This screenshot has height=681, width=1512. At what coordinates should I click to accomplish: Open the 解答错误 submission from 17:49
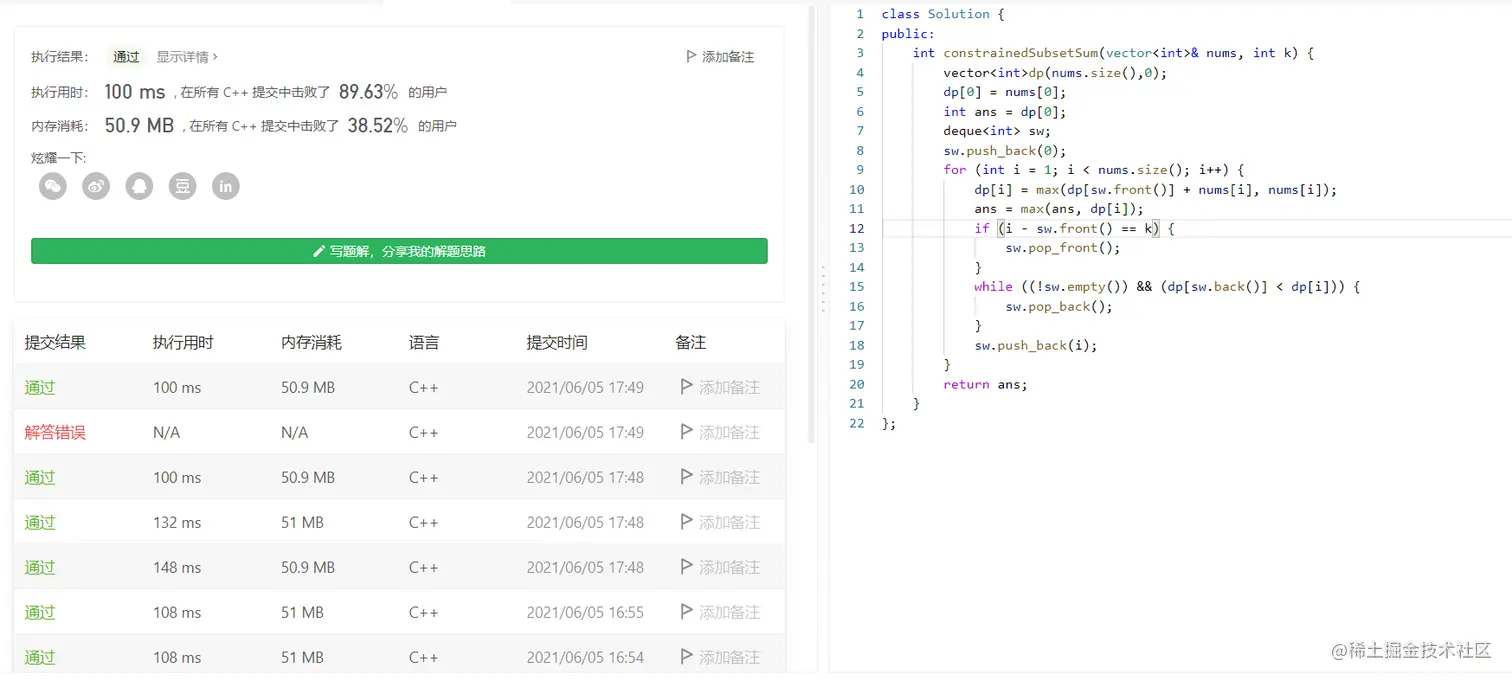tap(55, 432)
